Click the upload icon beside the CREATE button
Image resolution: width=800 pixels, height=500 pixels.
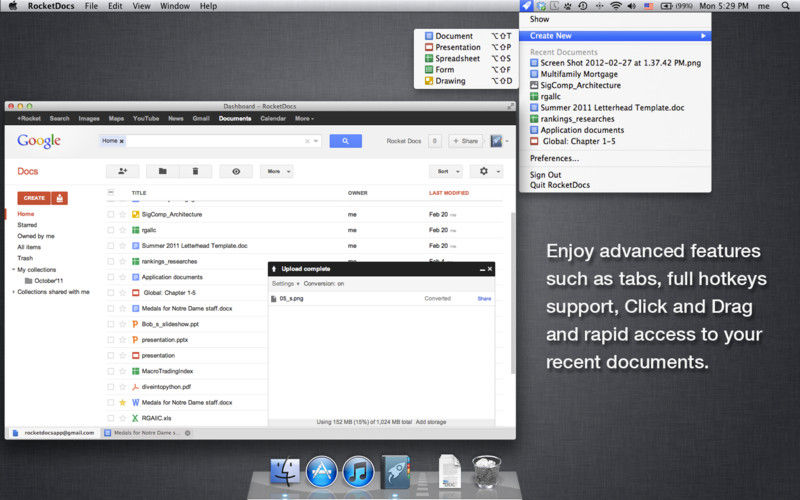[60, 198]
